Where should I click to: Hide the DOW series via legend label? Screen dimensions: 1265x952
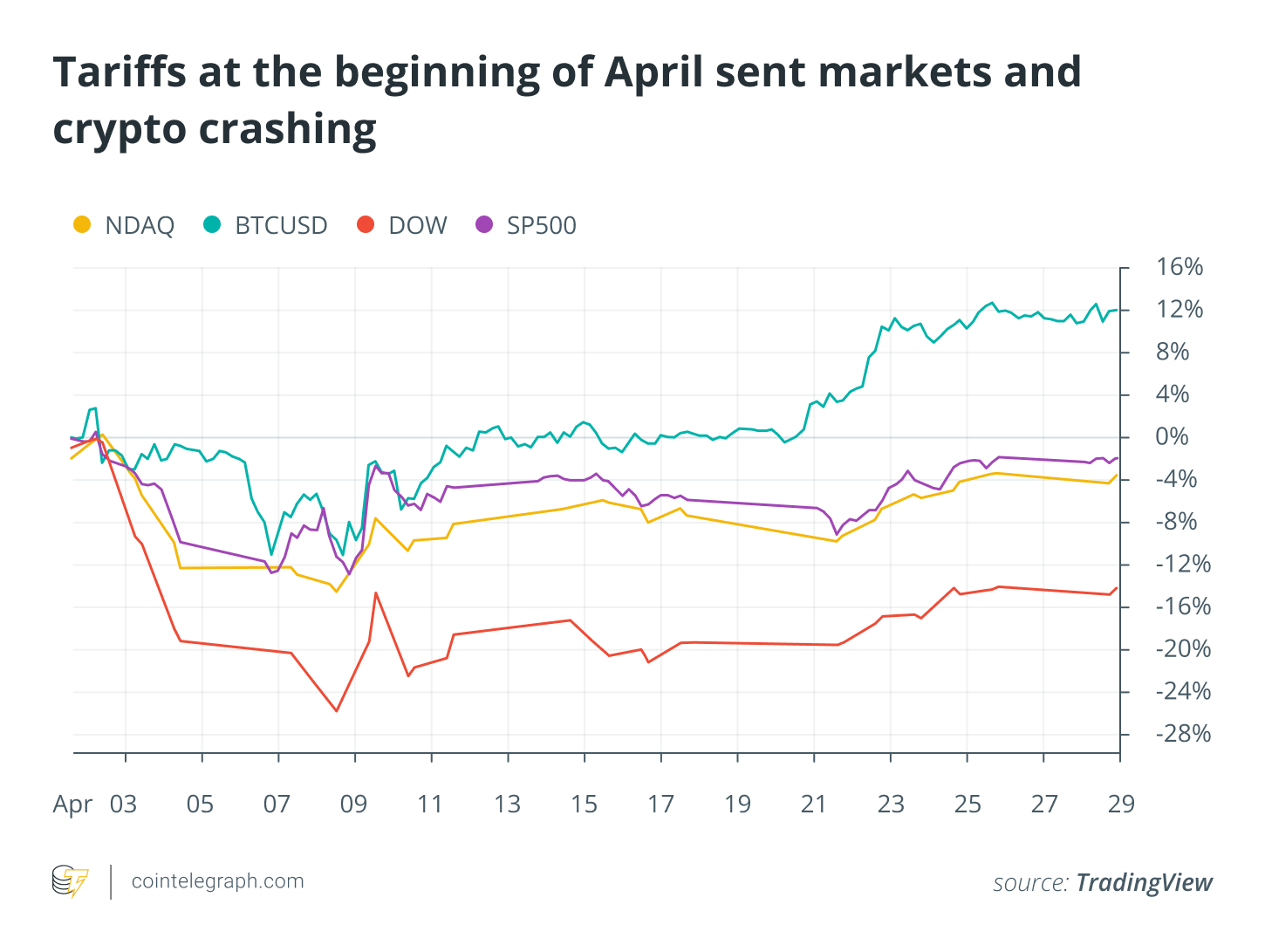pyautogui.click(x=418, y=226)
